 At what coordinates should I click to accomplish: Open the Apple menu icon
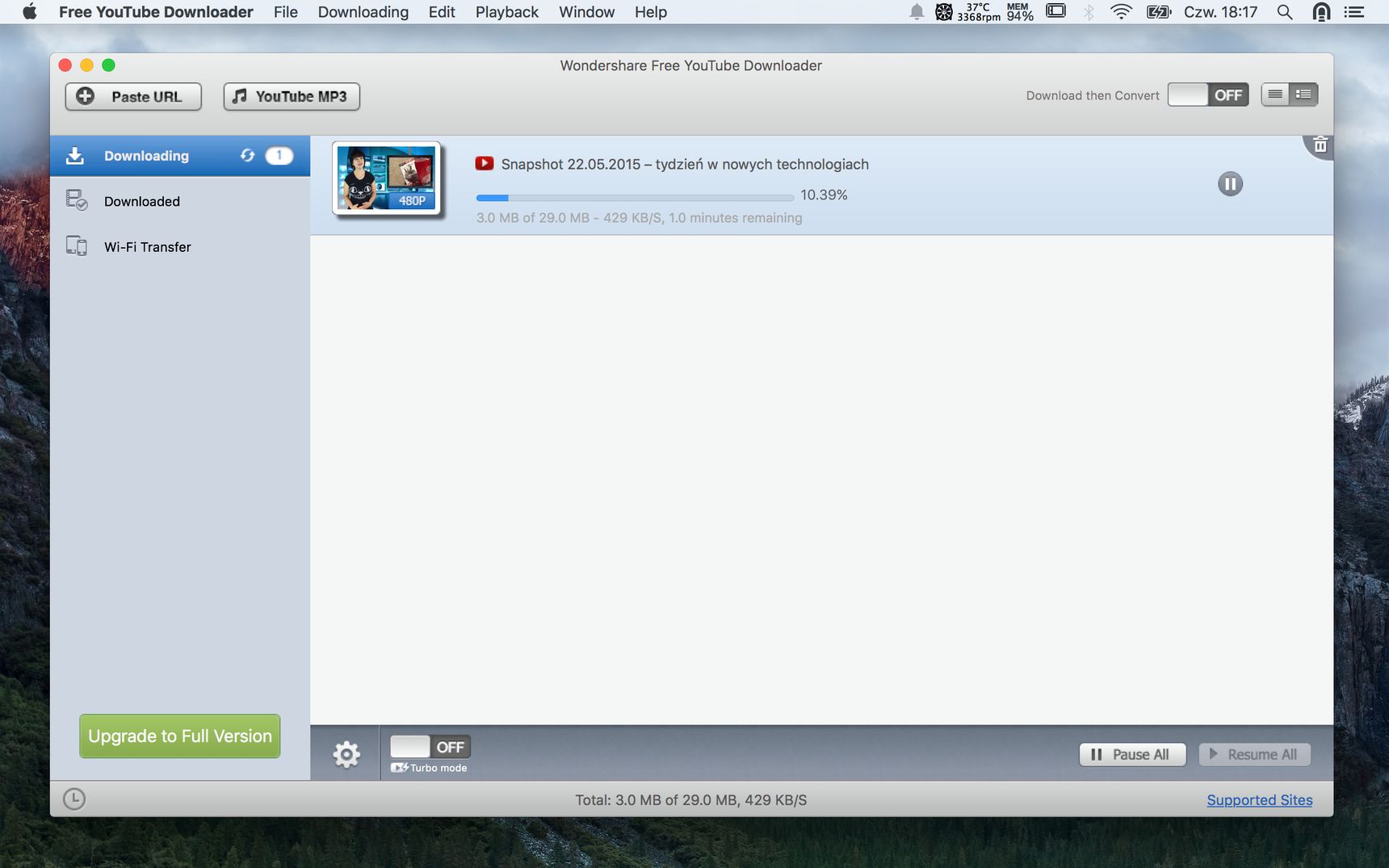pos(29,12)
